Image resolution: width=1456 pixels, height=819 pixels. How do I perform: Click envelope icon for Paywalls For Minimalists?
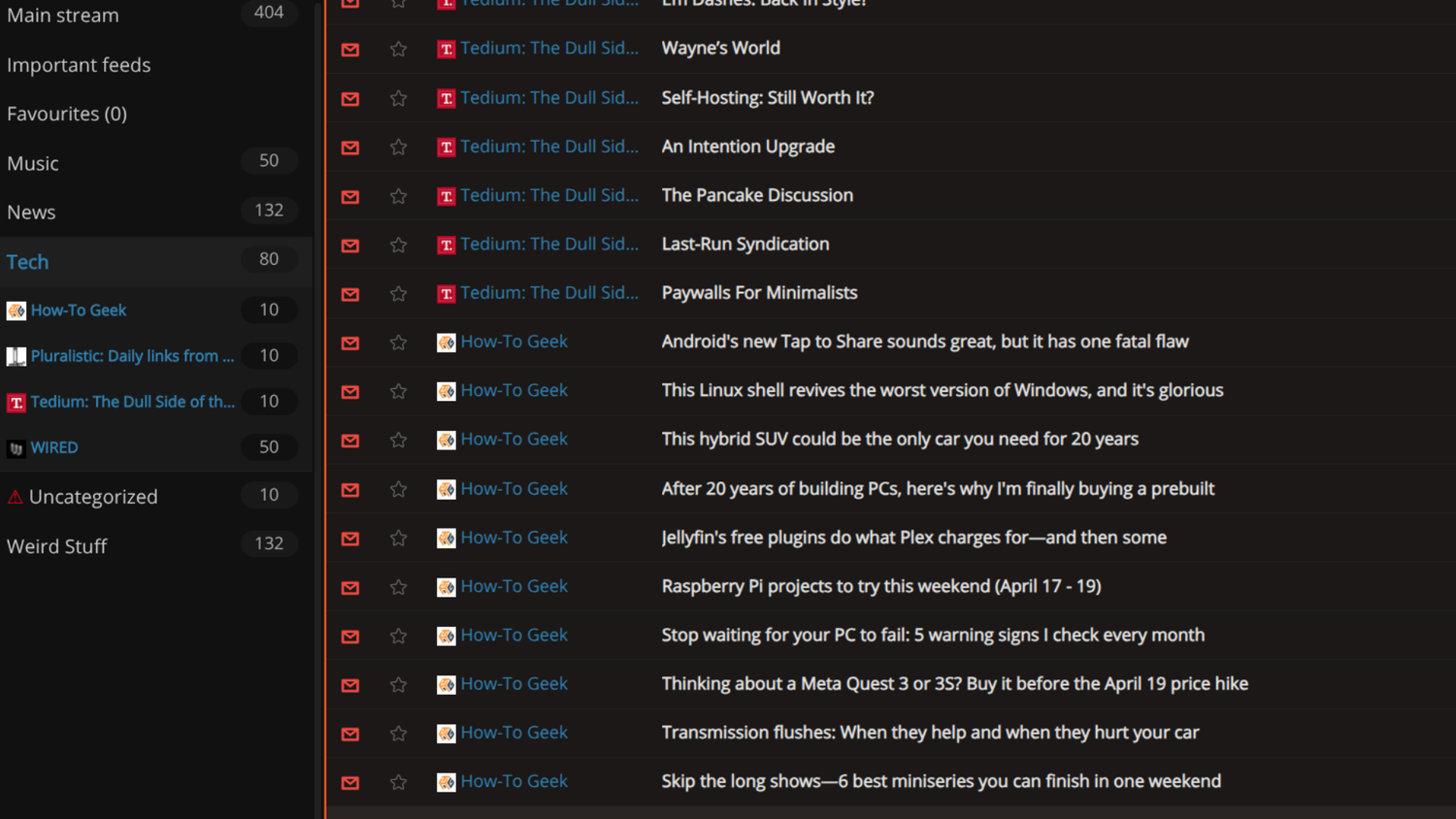(x=350, y=293)
